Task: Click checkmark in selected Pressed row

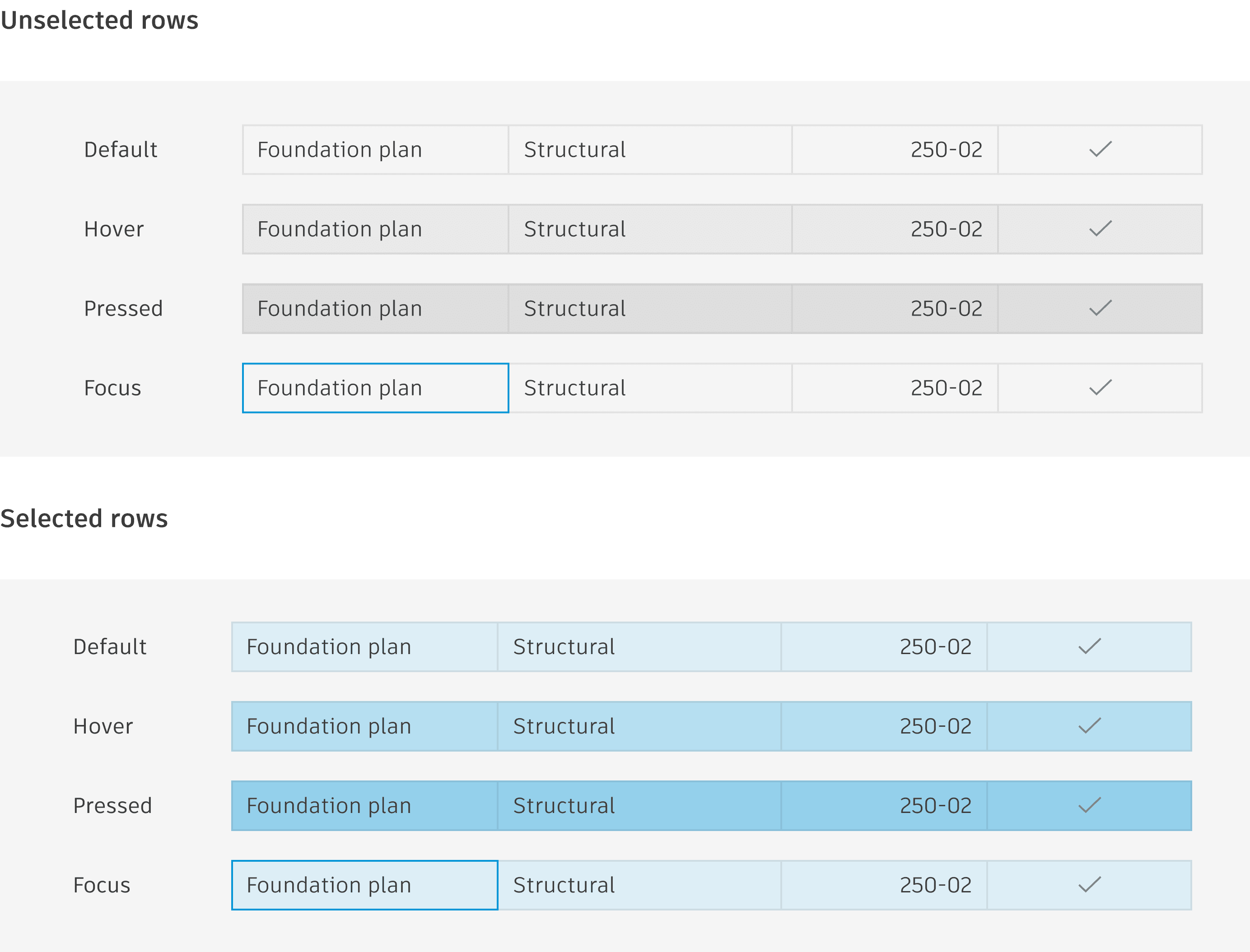Action: pos(1090,805)
